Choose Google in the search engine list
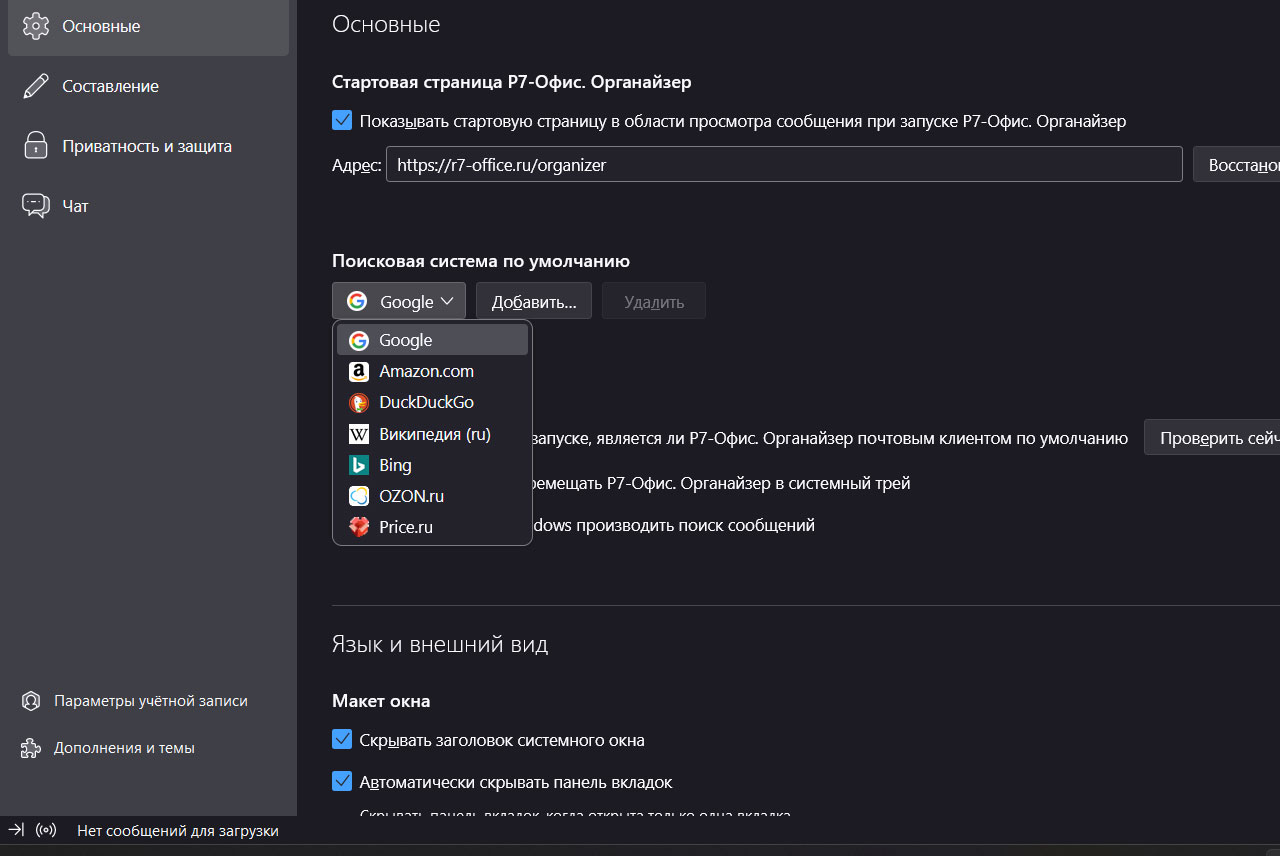This screenshot has height=856, width=1280. tap(432, 340)
